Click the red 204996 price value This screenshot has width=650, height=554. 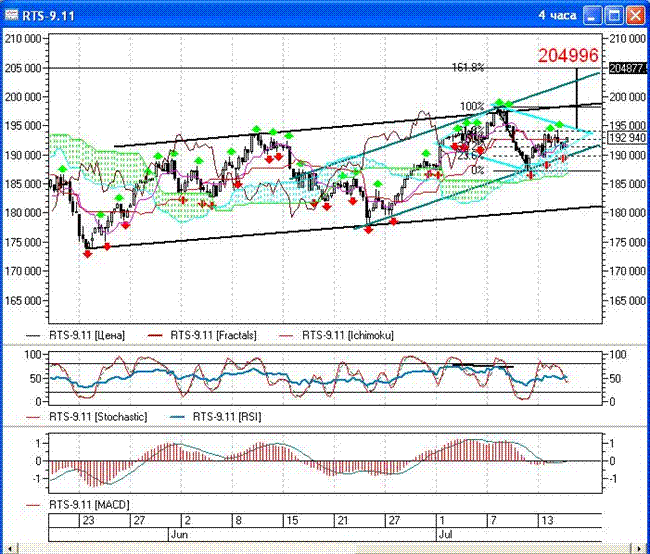point(568,56)
